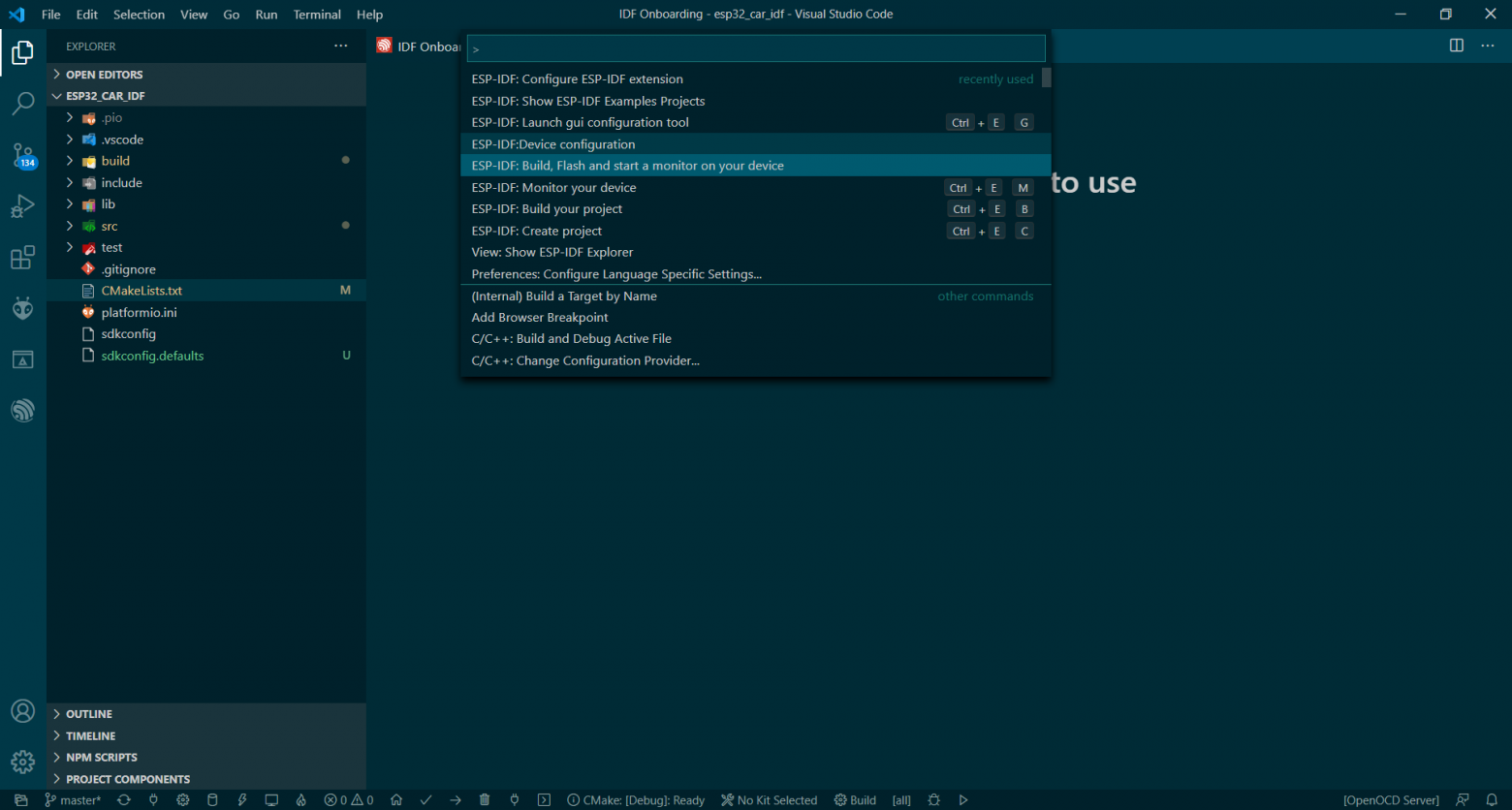Screen dimensions: 1512x810
Task: Switch to the IDF Onboarding editor tab
Action: [x=420, y=47]
